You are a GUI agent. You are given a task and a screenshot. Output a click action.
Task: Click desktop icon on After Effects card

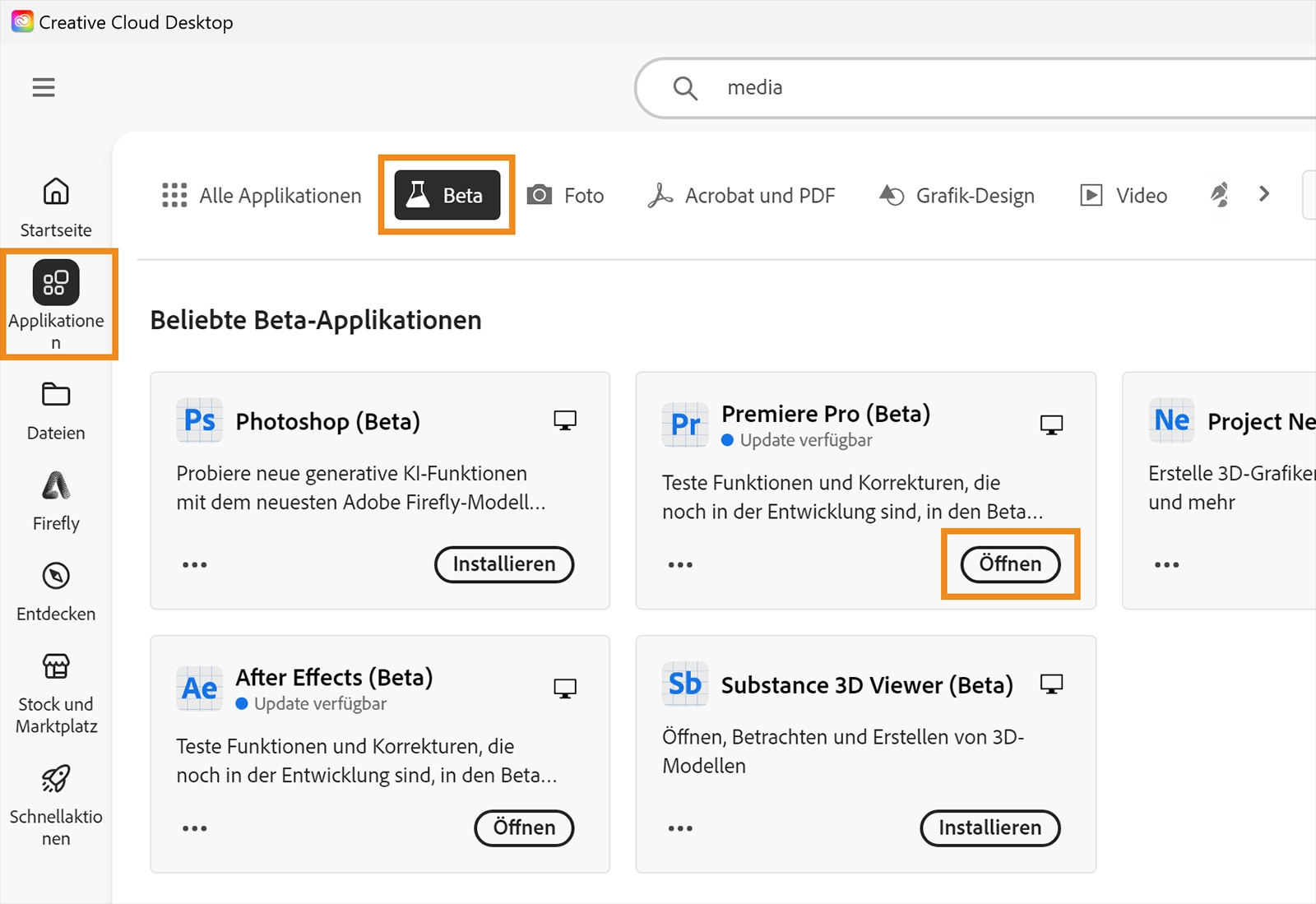point(565,688)
